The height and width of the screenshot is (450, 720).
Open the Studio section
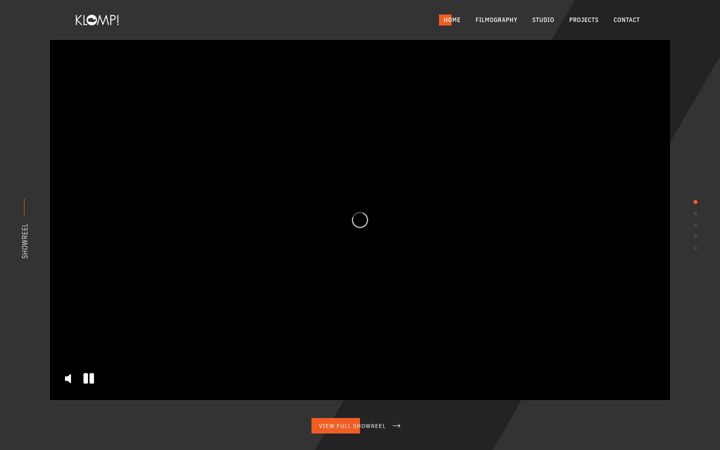pyautogui.click(x=543, y=20)
